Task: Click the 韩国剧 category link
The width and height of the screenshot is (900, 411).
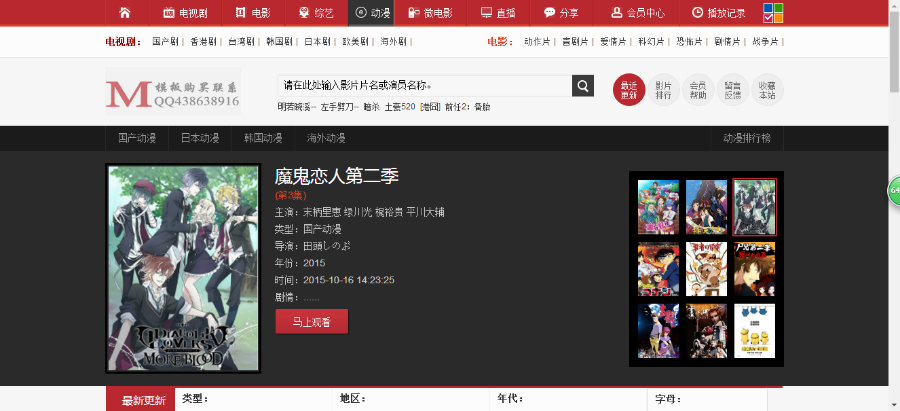Action: click(x=279, y=42)
